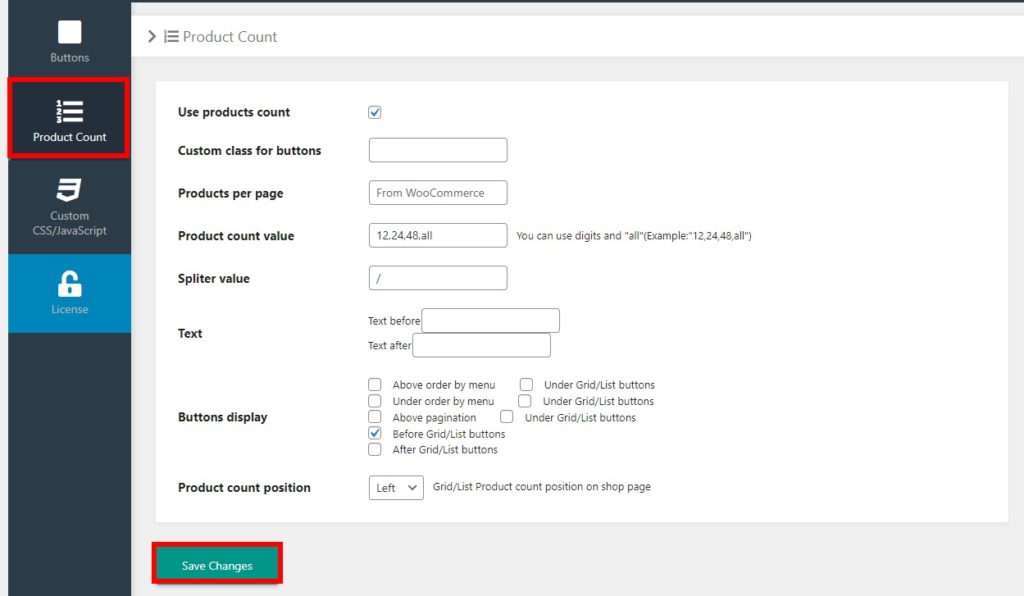Click the Product Count section heading text

tap(230, 37)
